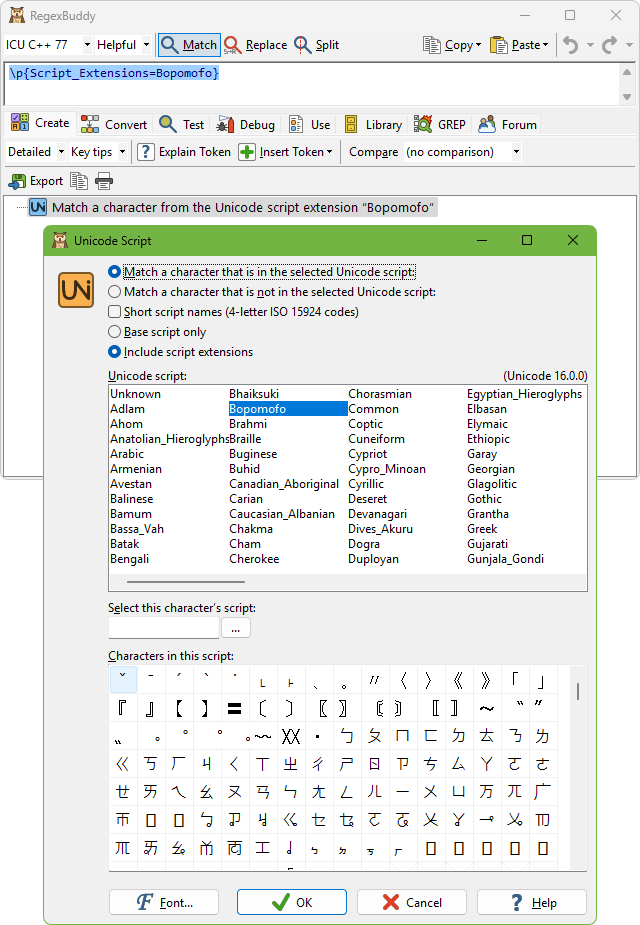The width and height of the screenshot is (640, 925).
Task: Click the character grid vertical scrollbar
Action: click(x=577, y=691)
